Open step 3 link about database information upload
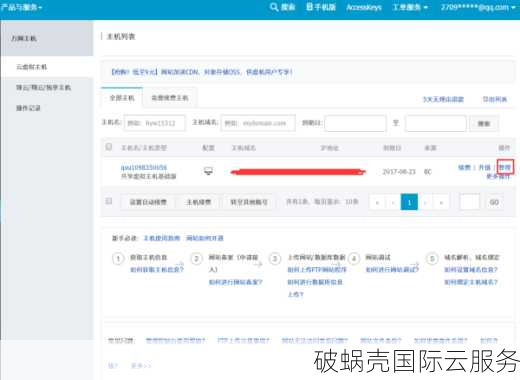The width and height of the screenshot is (520, 380). point(315,288)
